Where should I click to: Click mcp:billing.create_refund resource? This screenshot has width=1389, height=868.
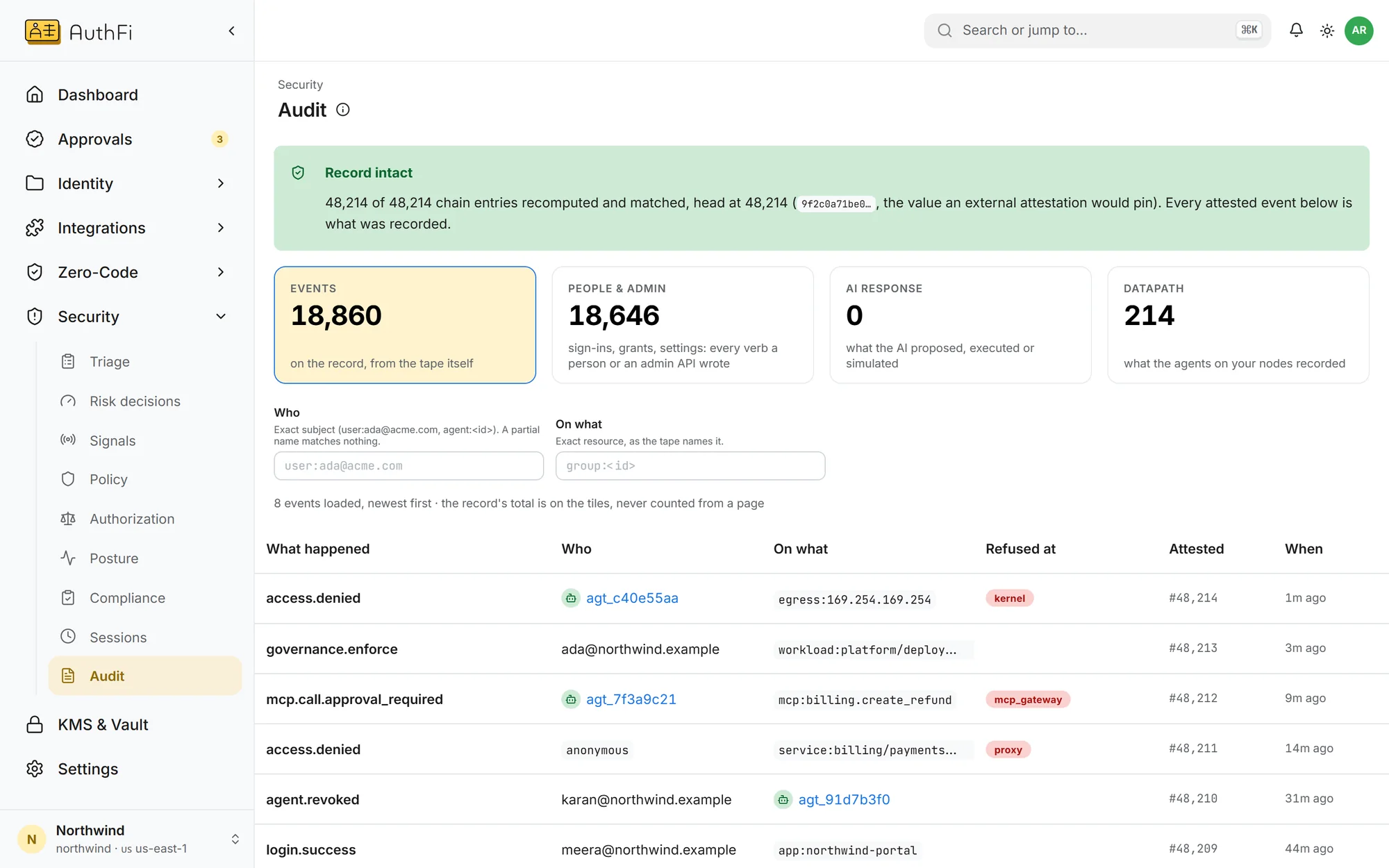[865, 700]
